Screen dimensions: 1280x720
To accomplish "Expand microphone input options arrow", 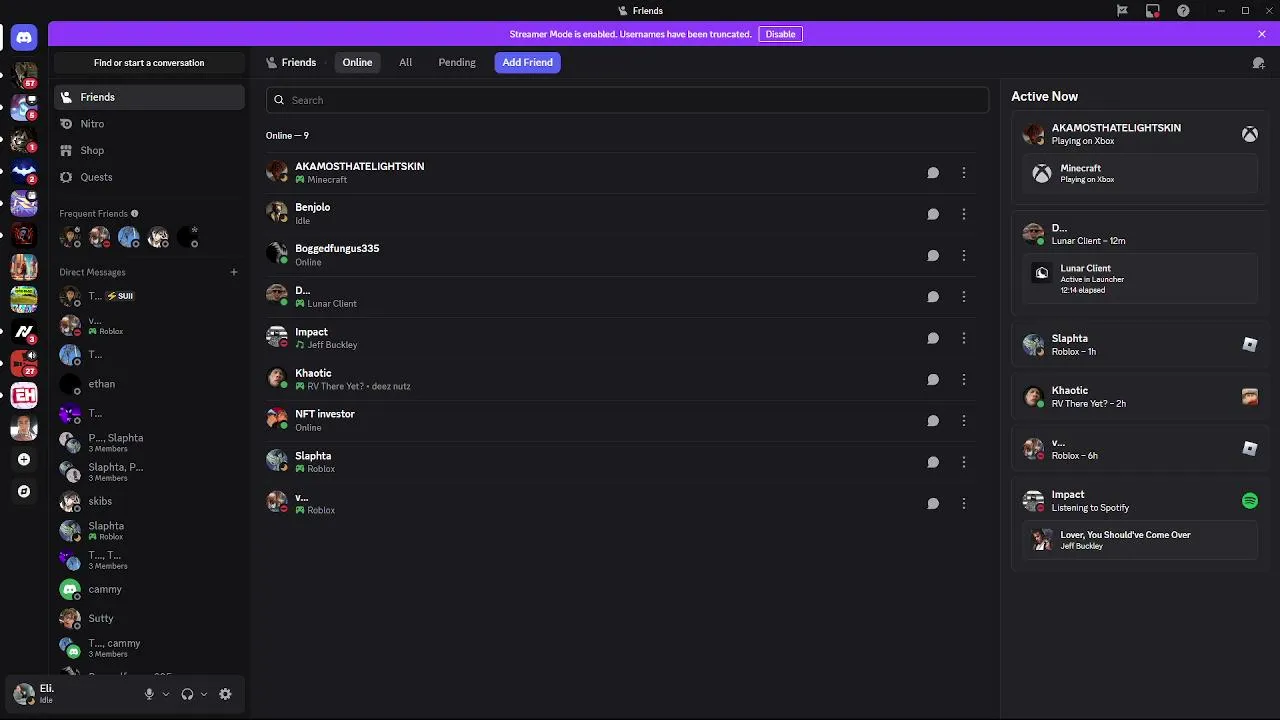I will coord(166,694).
